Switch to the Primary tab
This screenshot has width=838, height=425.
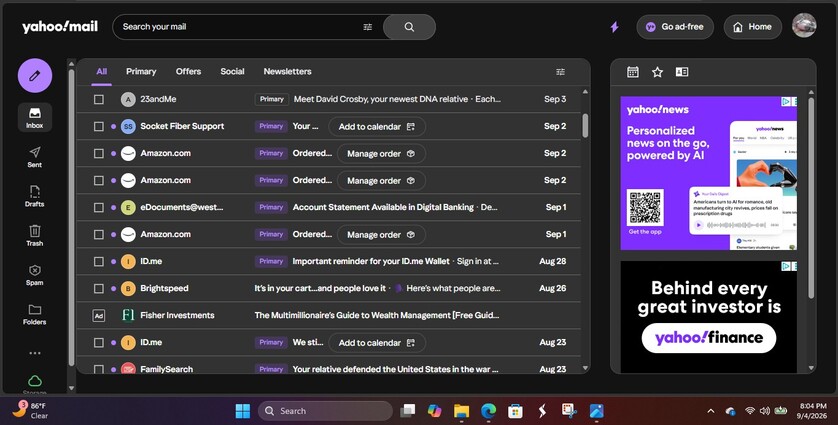coord(141,71)
